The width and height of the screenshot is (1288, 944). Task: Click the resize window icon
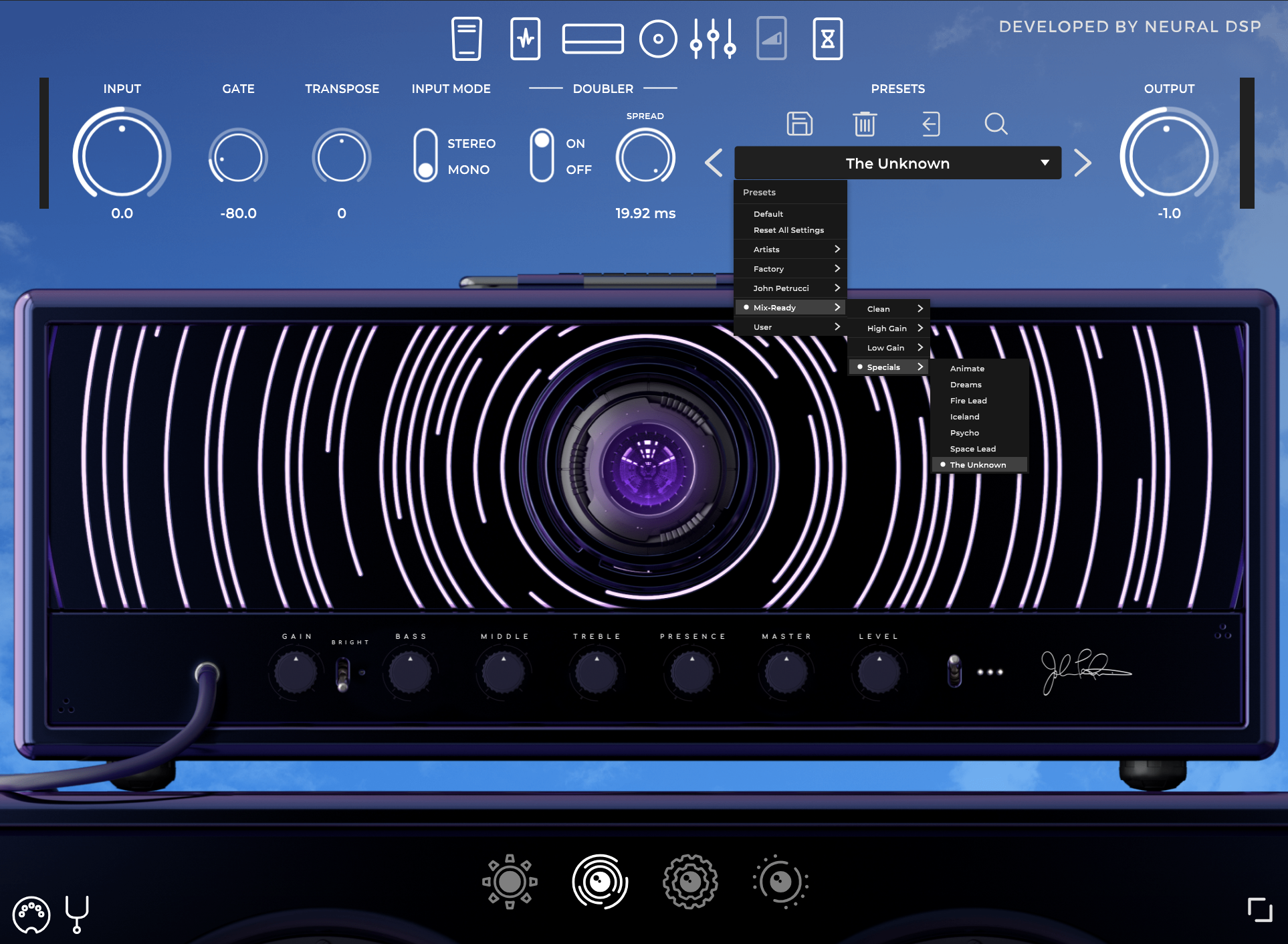(x=1260, y=911)
